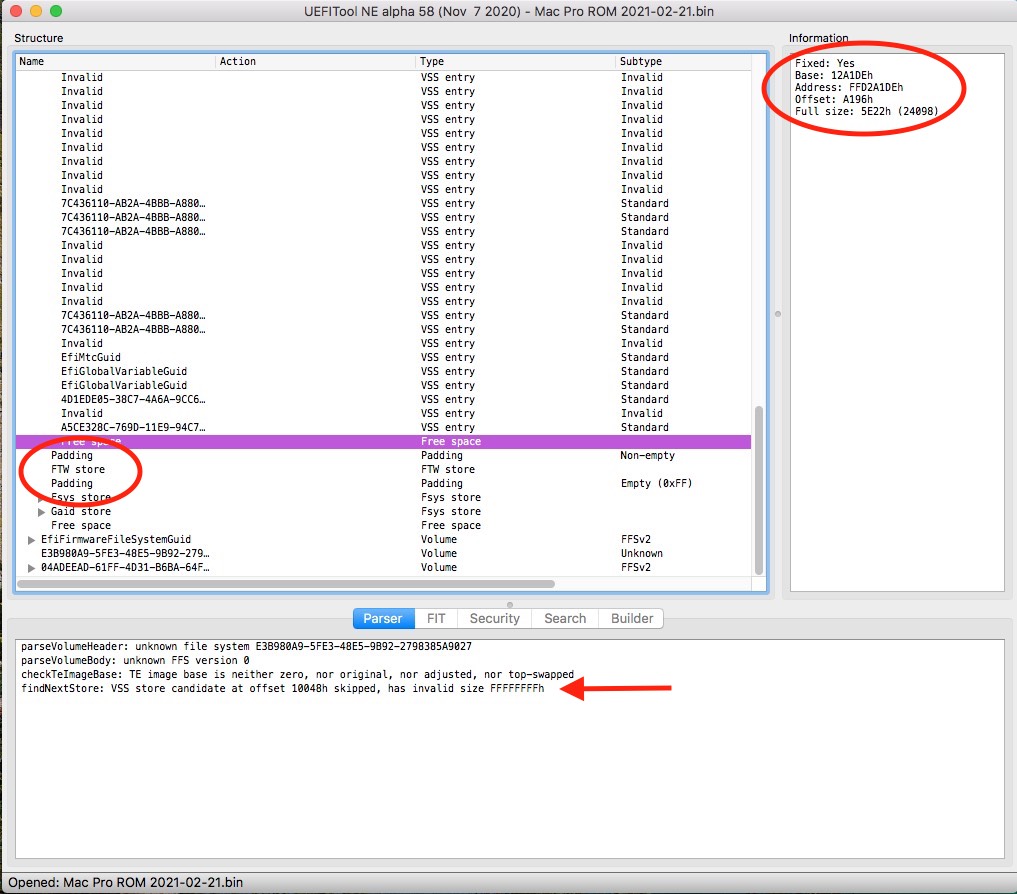Close the UEFITool window
Image resolution: width=1017 pixels, height=894 pixels.
[16, 11]
